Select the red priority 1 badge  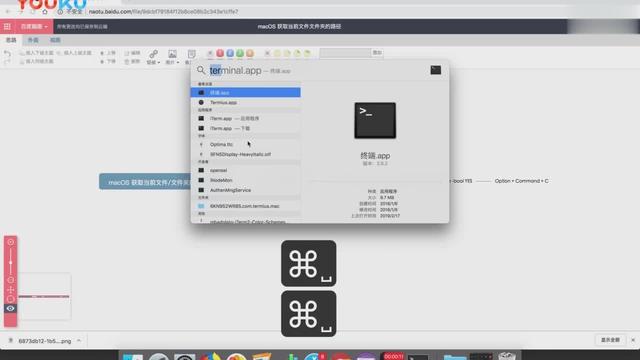(x=220, y=53)
